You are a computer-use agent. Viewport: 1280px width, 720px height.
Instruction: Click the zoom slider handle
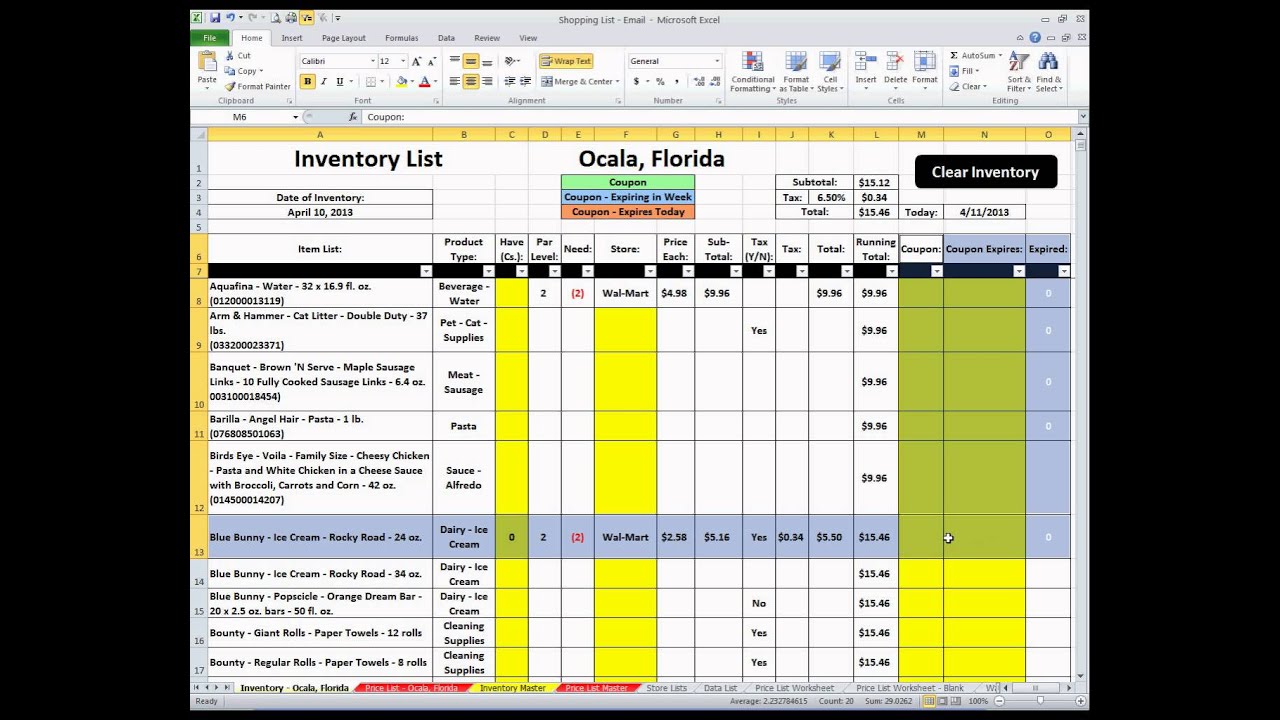tap(1040, 701)
